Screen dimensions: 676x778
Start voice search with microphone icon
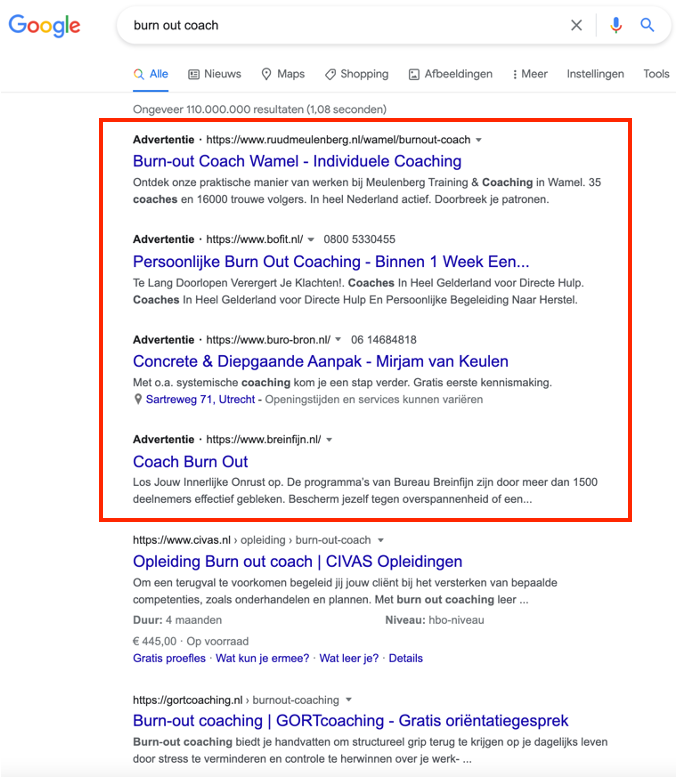pos(616,25)
